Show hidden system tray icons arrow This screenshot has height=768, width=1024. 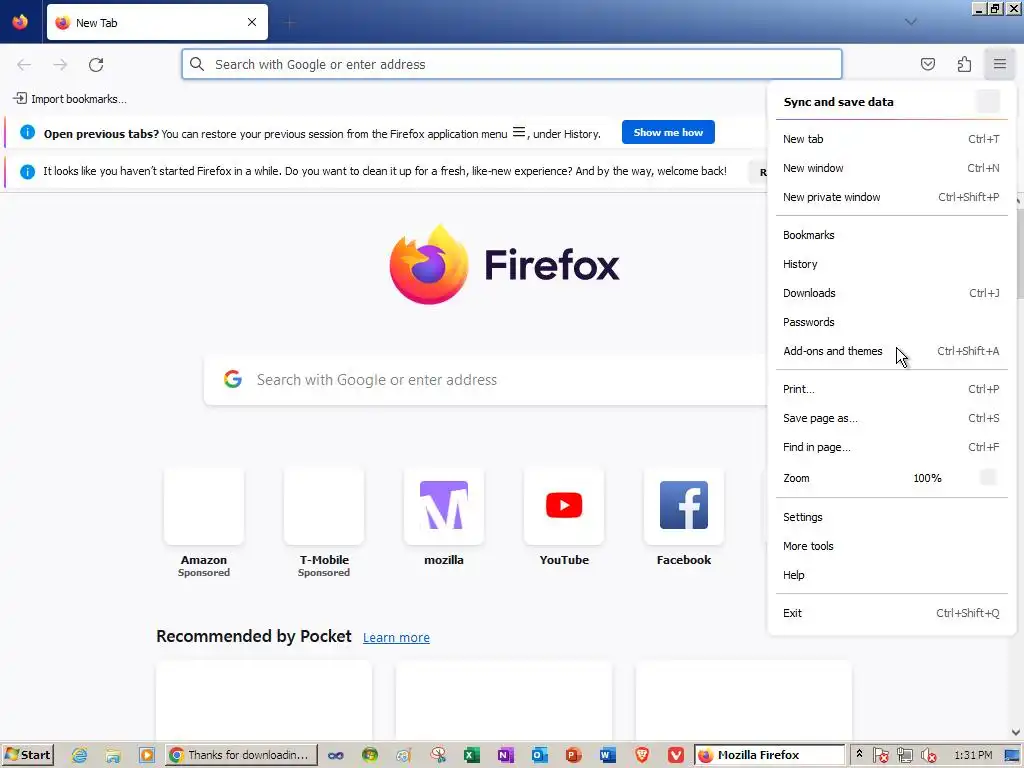point(859,754)
